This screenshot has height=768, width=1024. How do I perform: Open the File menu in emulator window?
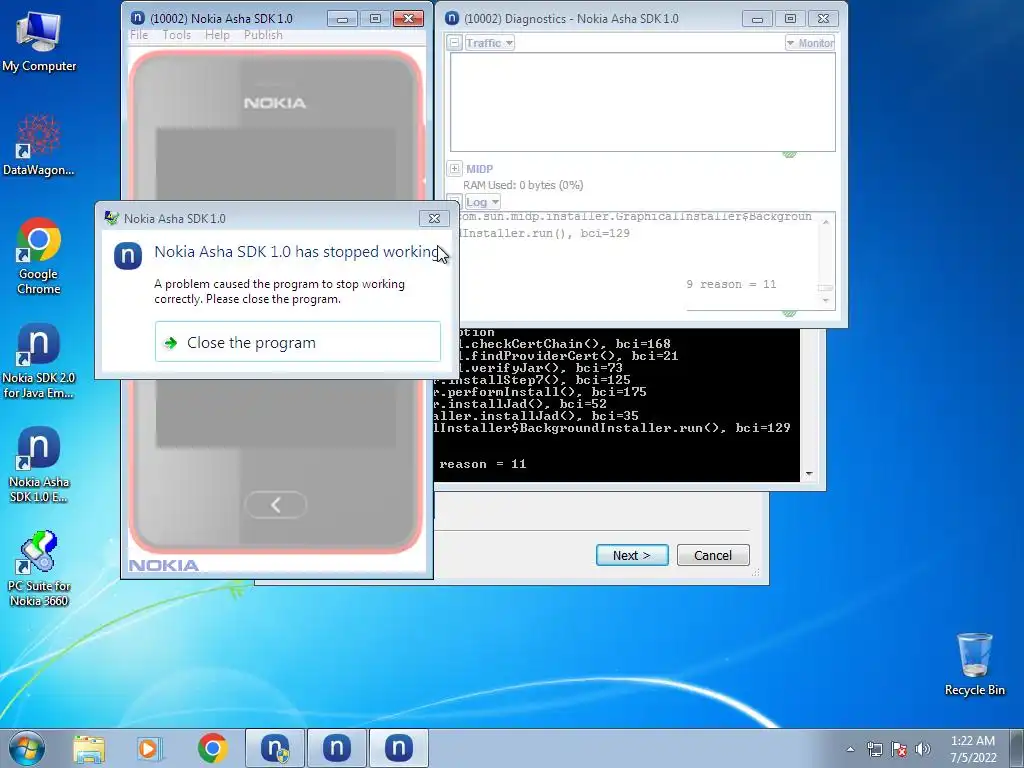coord(139,35)
